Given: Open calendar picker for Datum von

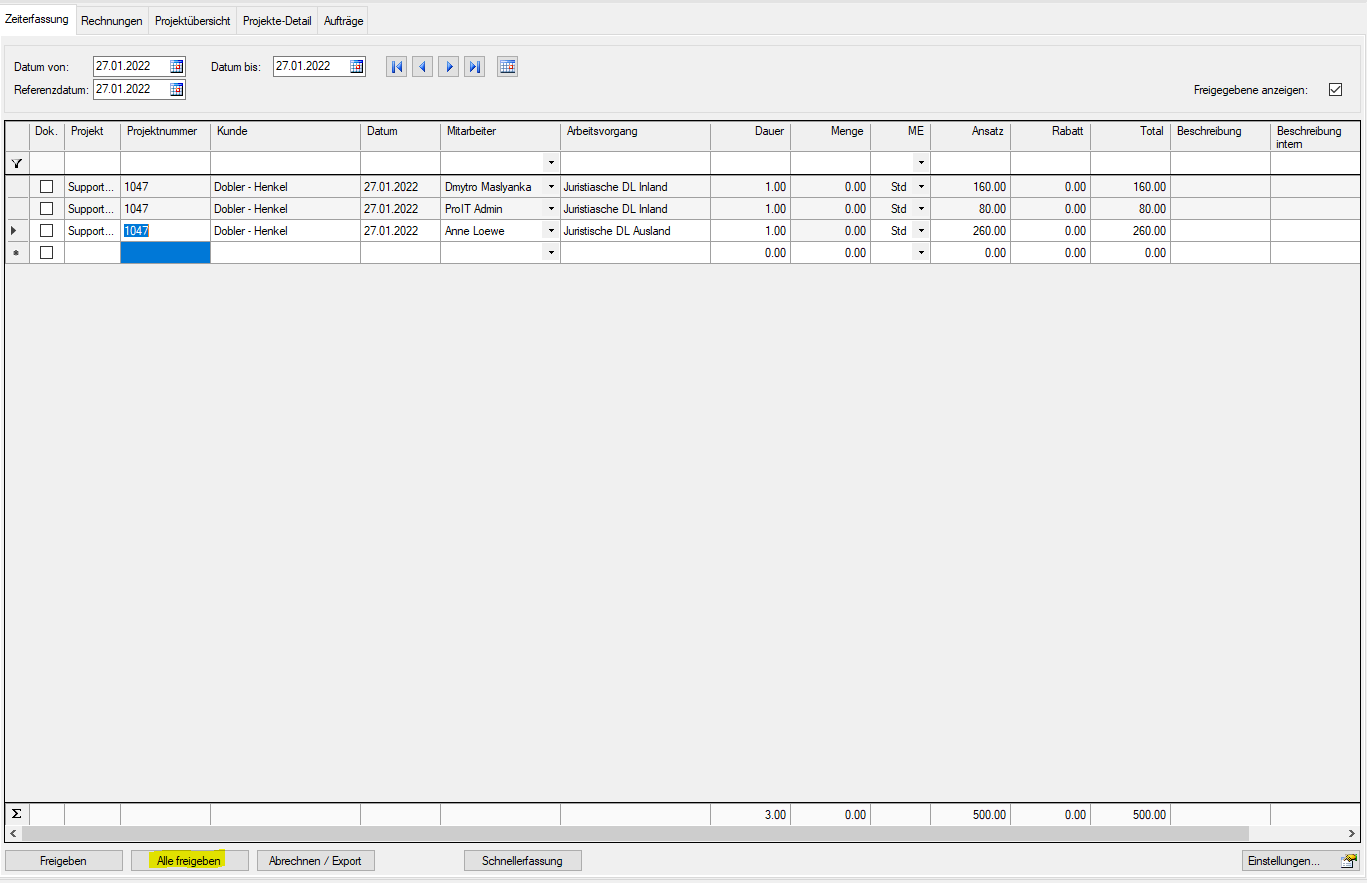Looking at the screenshot, I should click(x=177, y=66).
